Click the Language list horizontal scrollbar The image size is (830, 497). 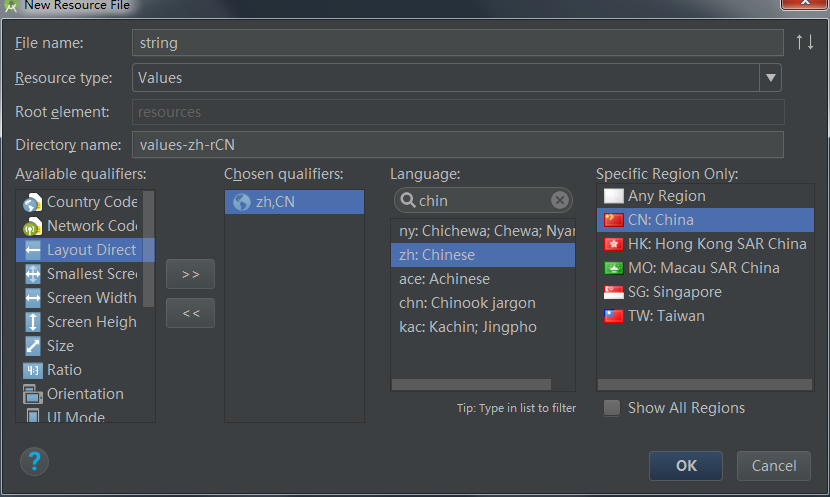point(471,384)
